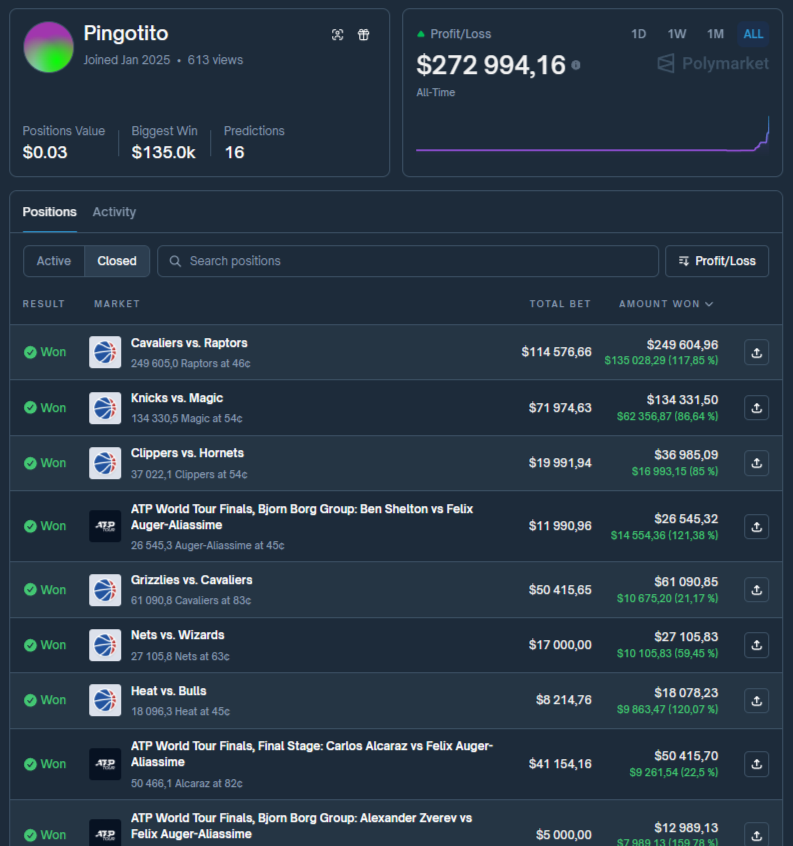Click the $114 576,66 total bet cell

(556, 352)
